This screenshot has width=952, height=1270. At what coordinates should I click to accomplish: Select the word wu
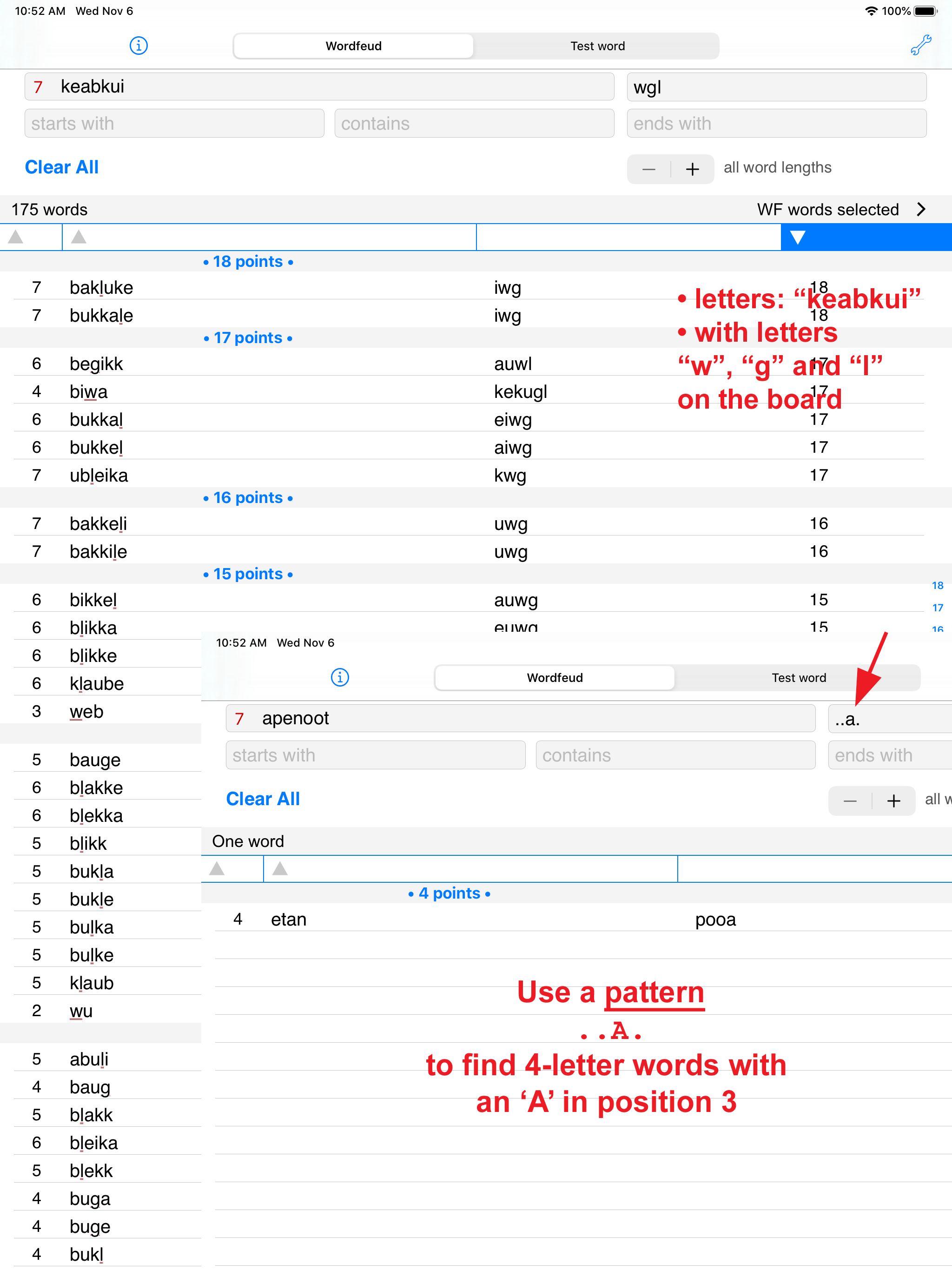pos(81,1011)
